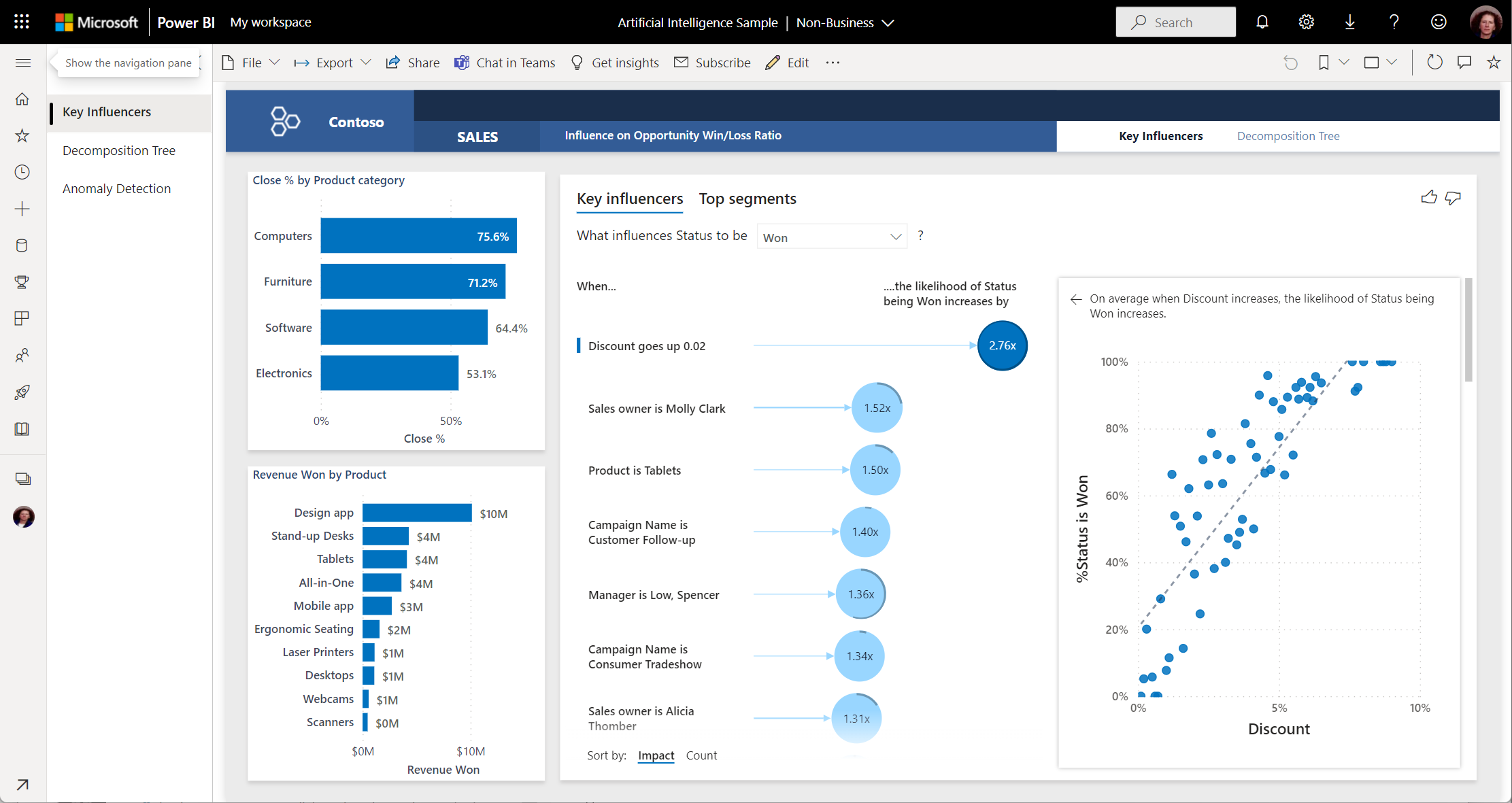Click the Goals trophy icon in sidebar
The width and height of the screenshot is (1512, 803).
pos(22,282)
